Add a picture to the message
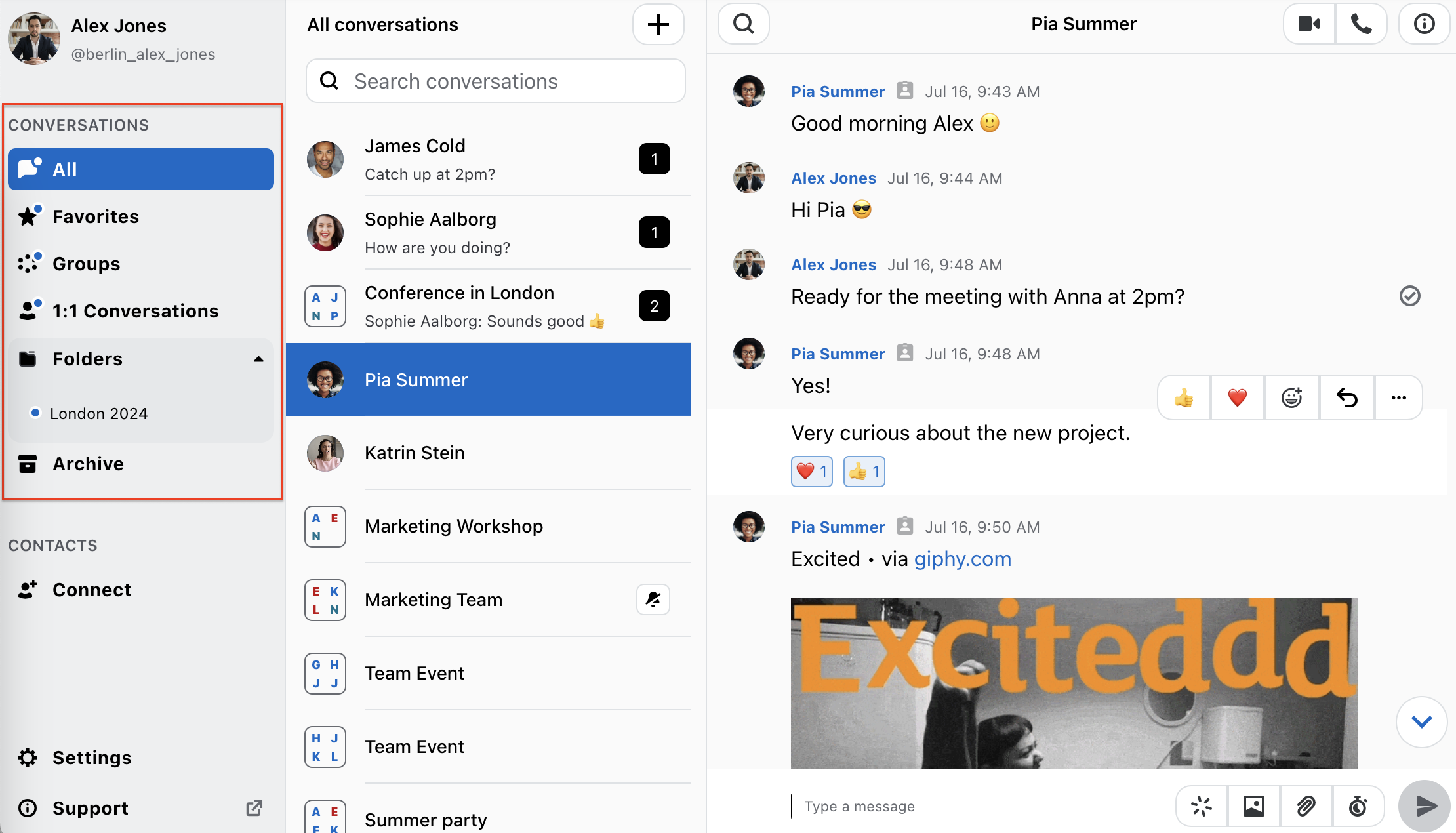The width and height of the screenshot is (1456, 833). pos(1254,806)
